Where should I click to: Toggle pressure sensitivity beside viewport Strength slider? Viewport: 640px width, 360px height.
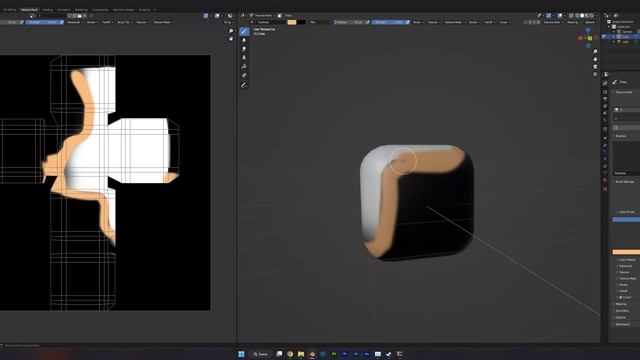[x=407, y=22]
